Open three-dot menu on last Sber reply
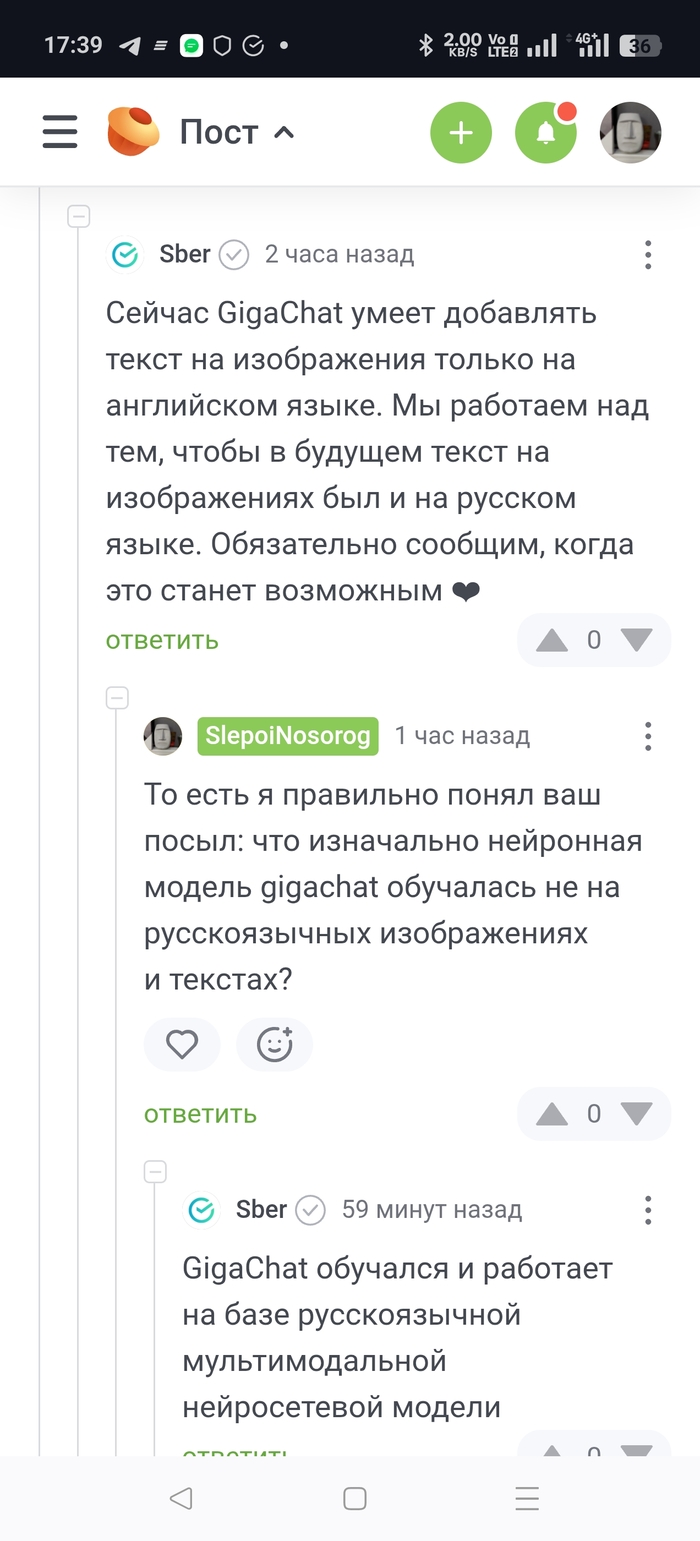The image size is (700, 1541). [648, 1210]
